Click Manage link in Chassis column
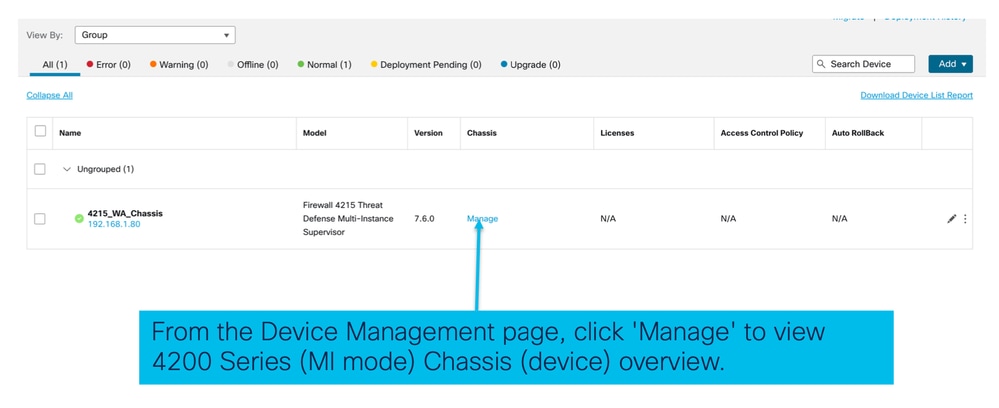Screen dimensions: 999x408 tap(482, 219)
